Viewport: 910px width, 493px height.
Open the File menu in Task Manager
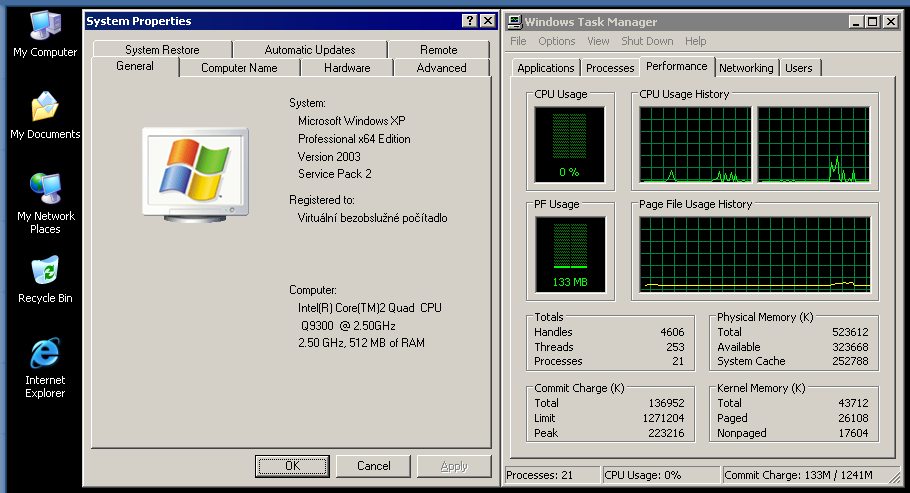pos(518,41)
